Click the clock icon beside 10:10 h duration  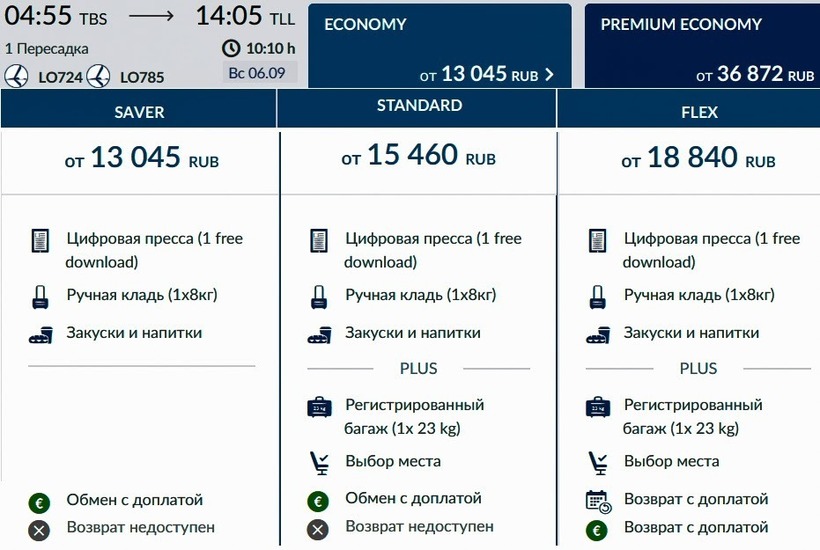click(x=231, y=49)
